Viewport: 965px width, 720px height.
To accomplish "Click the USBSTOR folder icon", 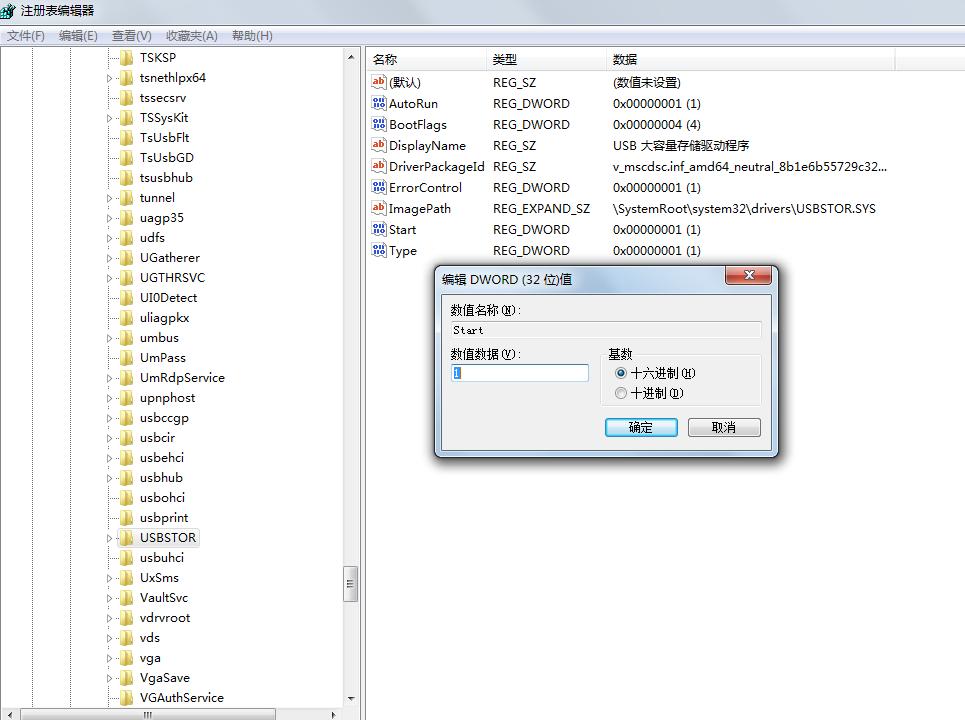I will [127, 538].
